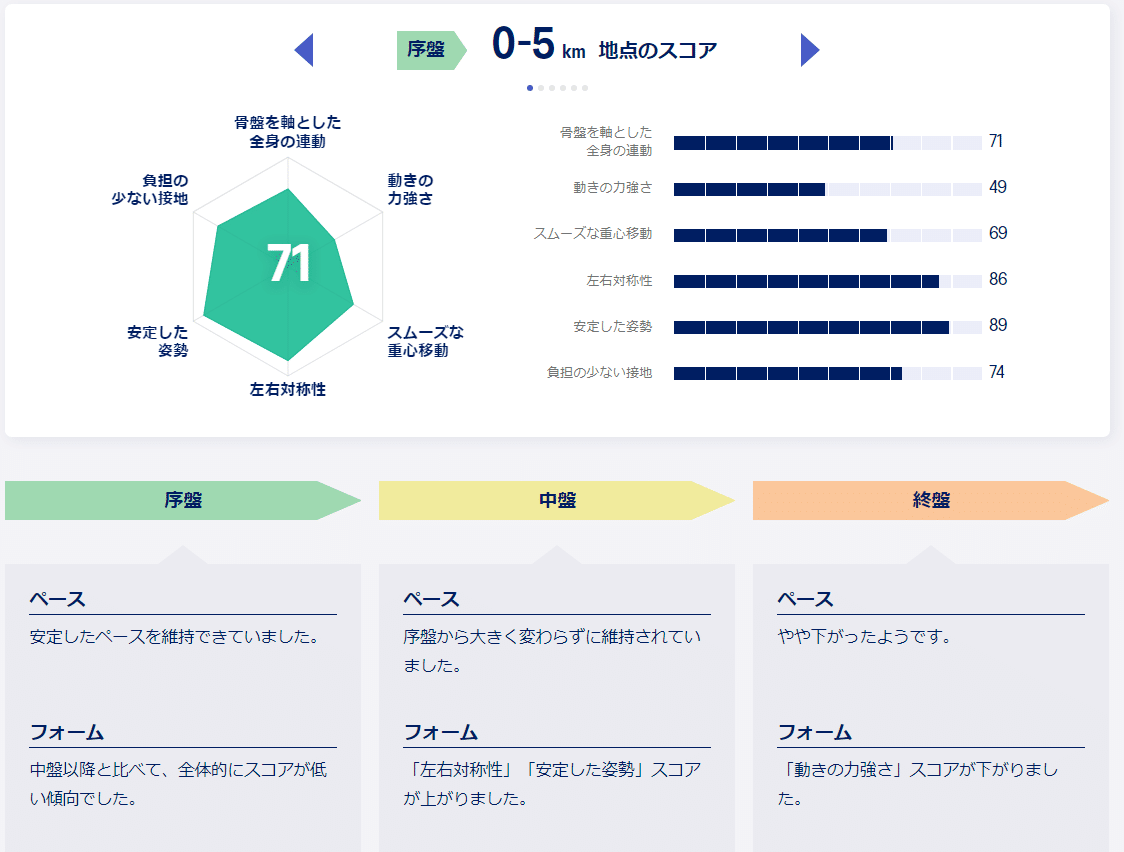This screenshot has height=852, width=1124.
Task: Click the フォーム heading in 中盤 panel
Action: tap(440, 732)
